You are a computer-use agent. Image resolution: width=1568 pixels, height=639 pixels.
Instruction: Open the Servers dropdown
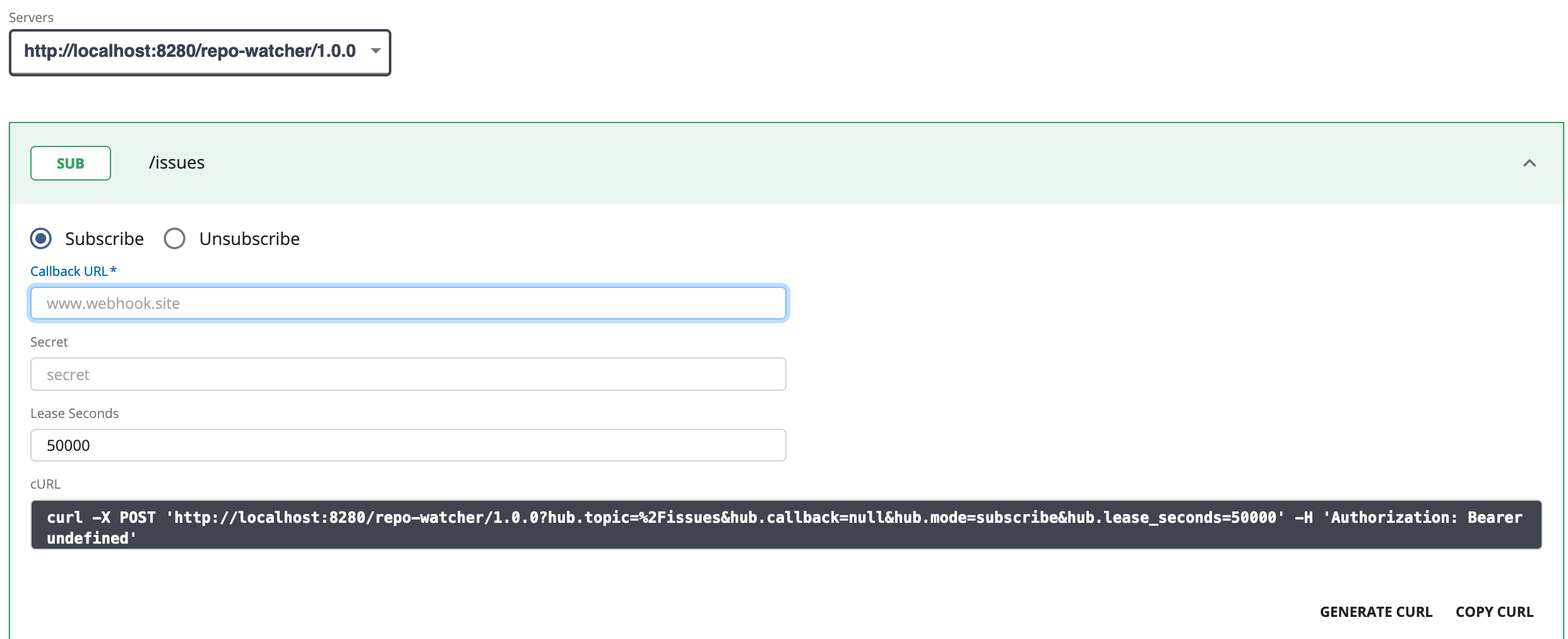click(x=199, y=53)
